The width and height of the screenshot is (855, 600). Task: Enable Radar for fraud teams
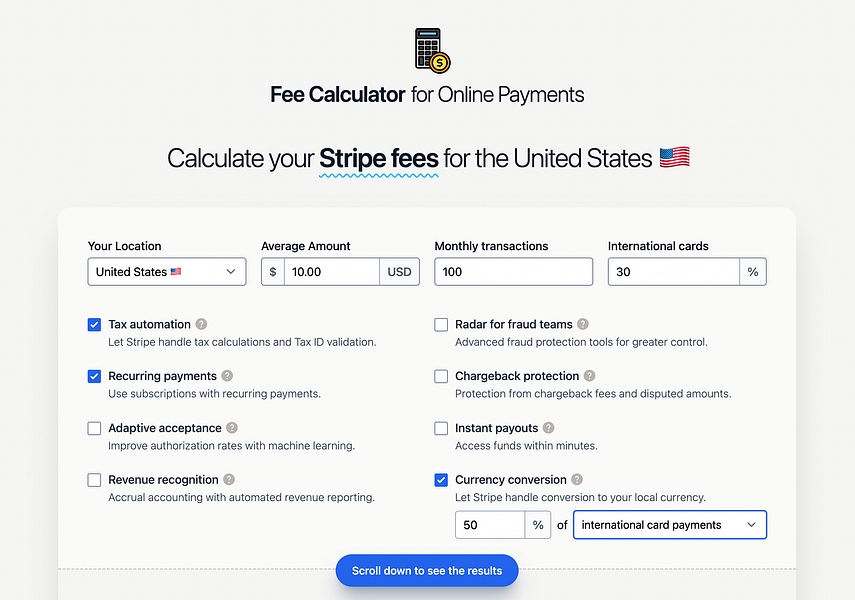tap(441, 324)
